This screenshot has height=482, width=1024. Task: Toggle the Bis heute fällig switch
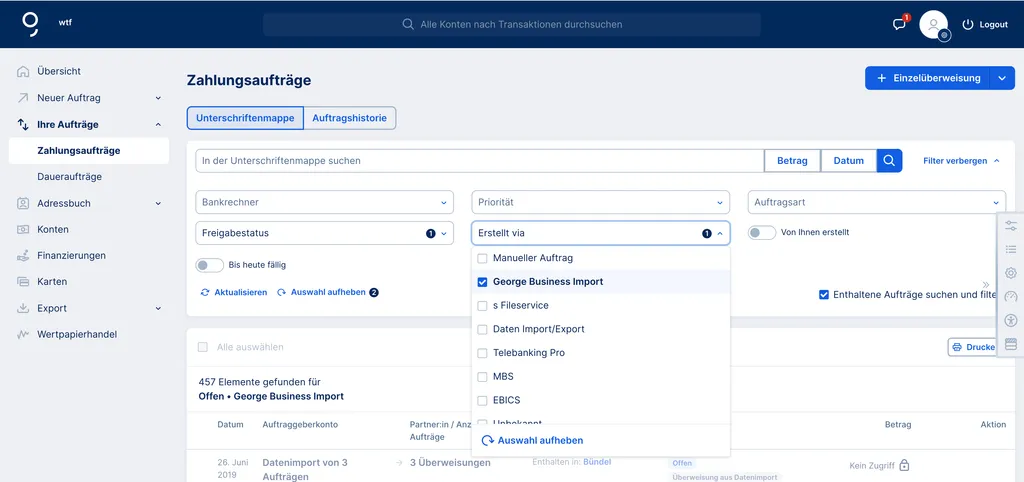(209, 265)
